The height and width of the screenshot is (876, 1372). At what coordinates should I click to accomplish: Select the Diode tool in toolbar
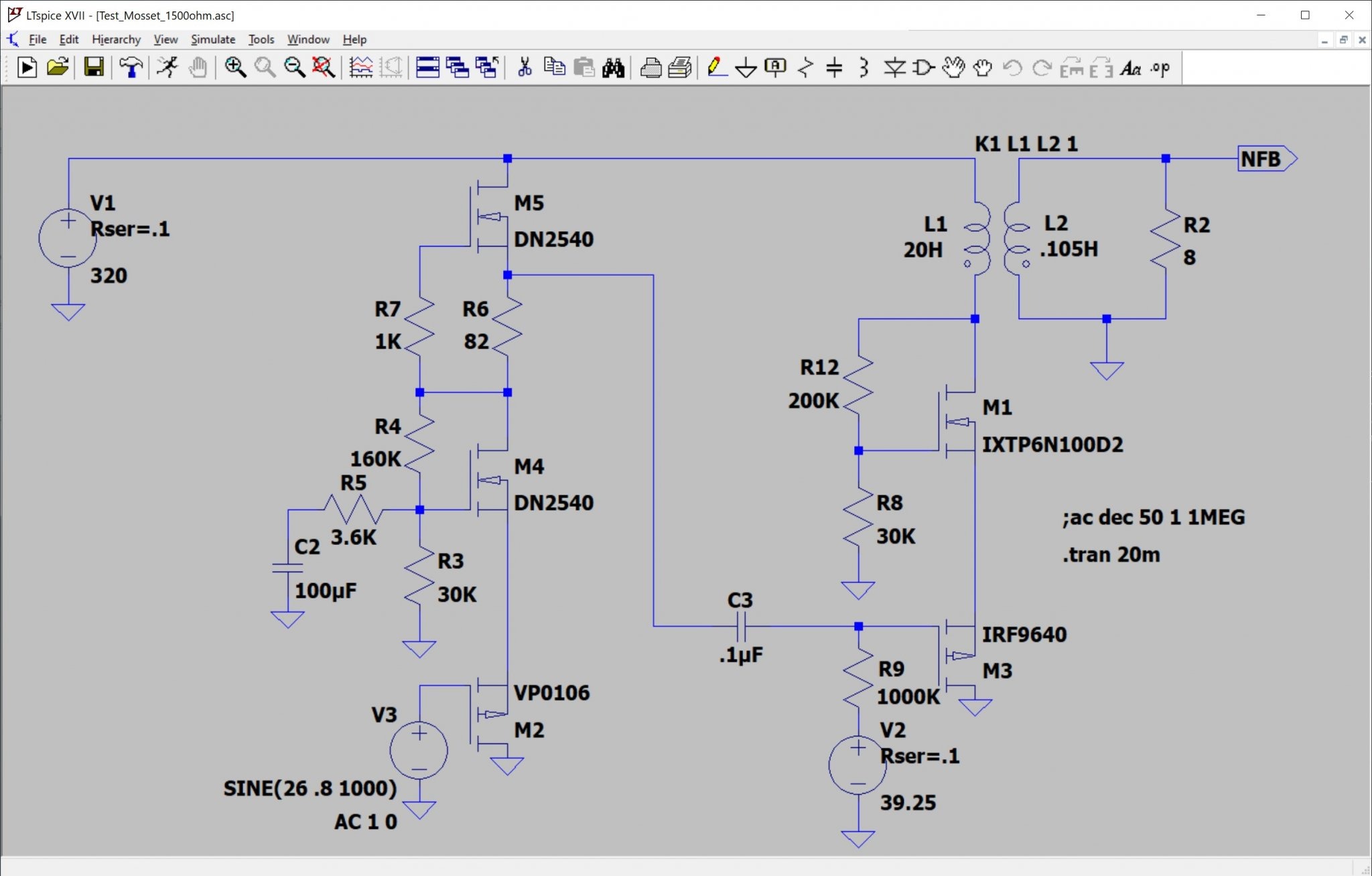pos(894,68)
